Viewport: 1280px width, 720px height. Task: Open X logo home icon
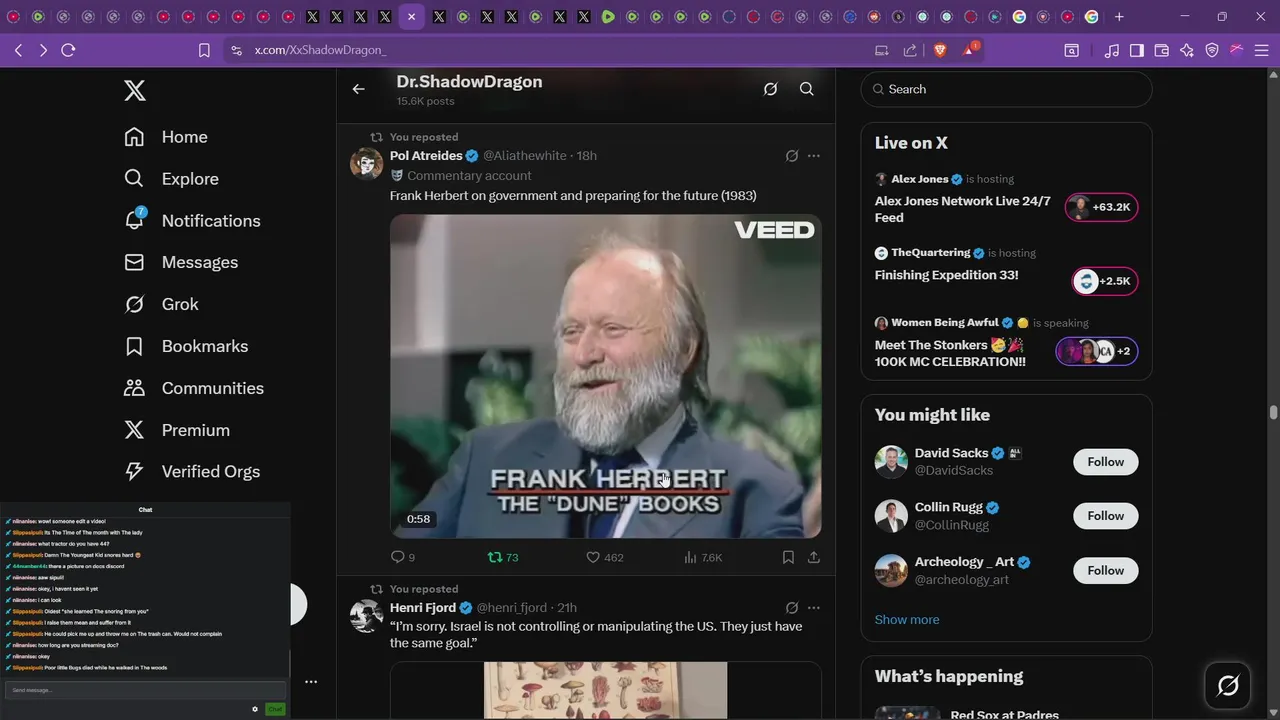pos(135,91)
